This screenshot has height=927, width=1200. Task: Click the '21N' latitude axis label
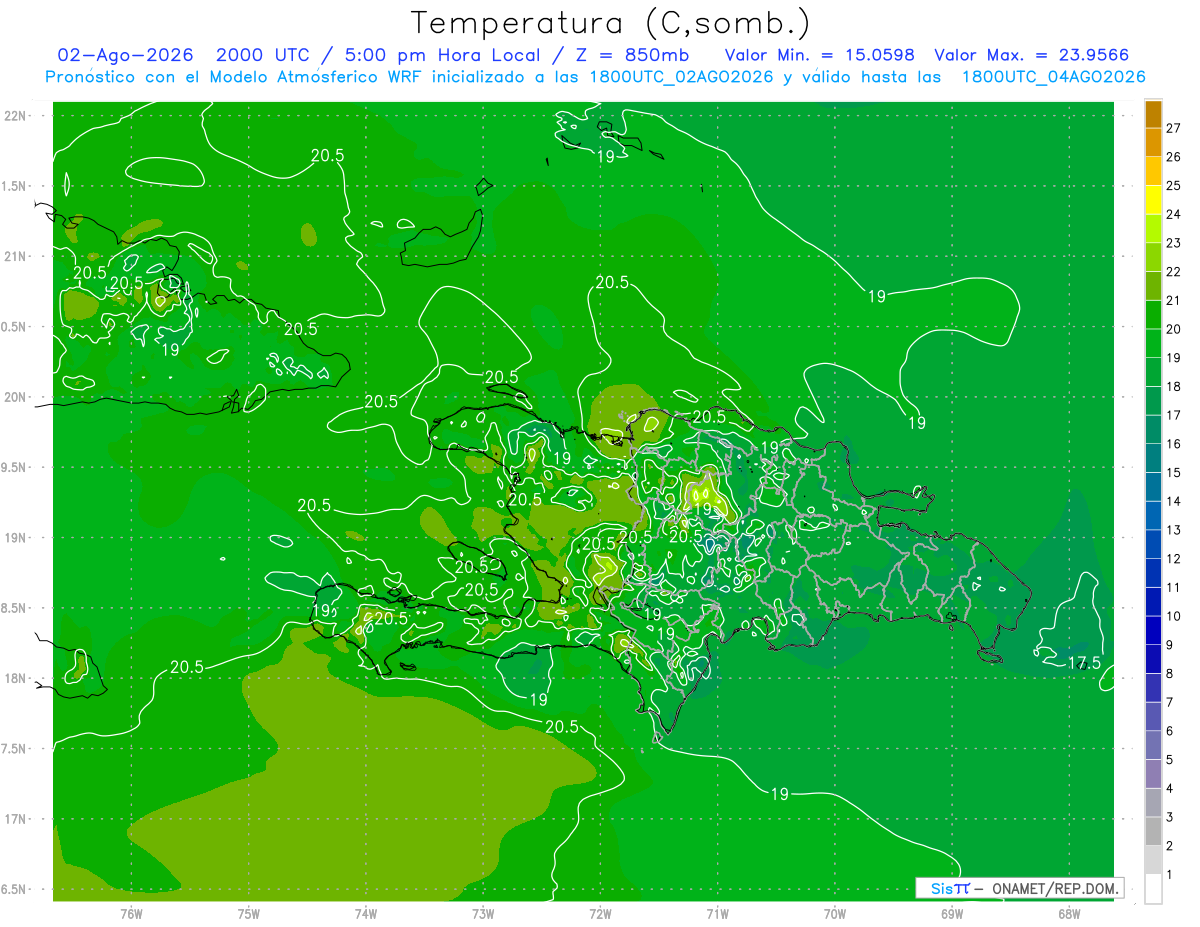(x=17, y=256)
